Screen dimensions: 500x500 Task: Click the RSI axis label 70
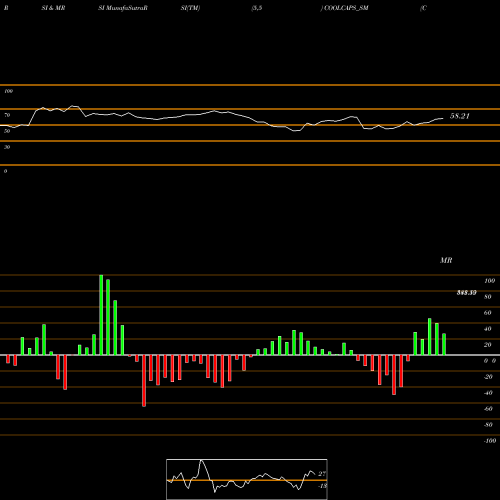(x=7, y=115)
